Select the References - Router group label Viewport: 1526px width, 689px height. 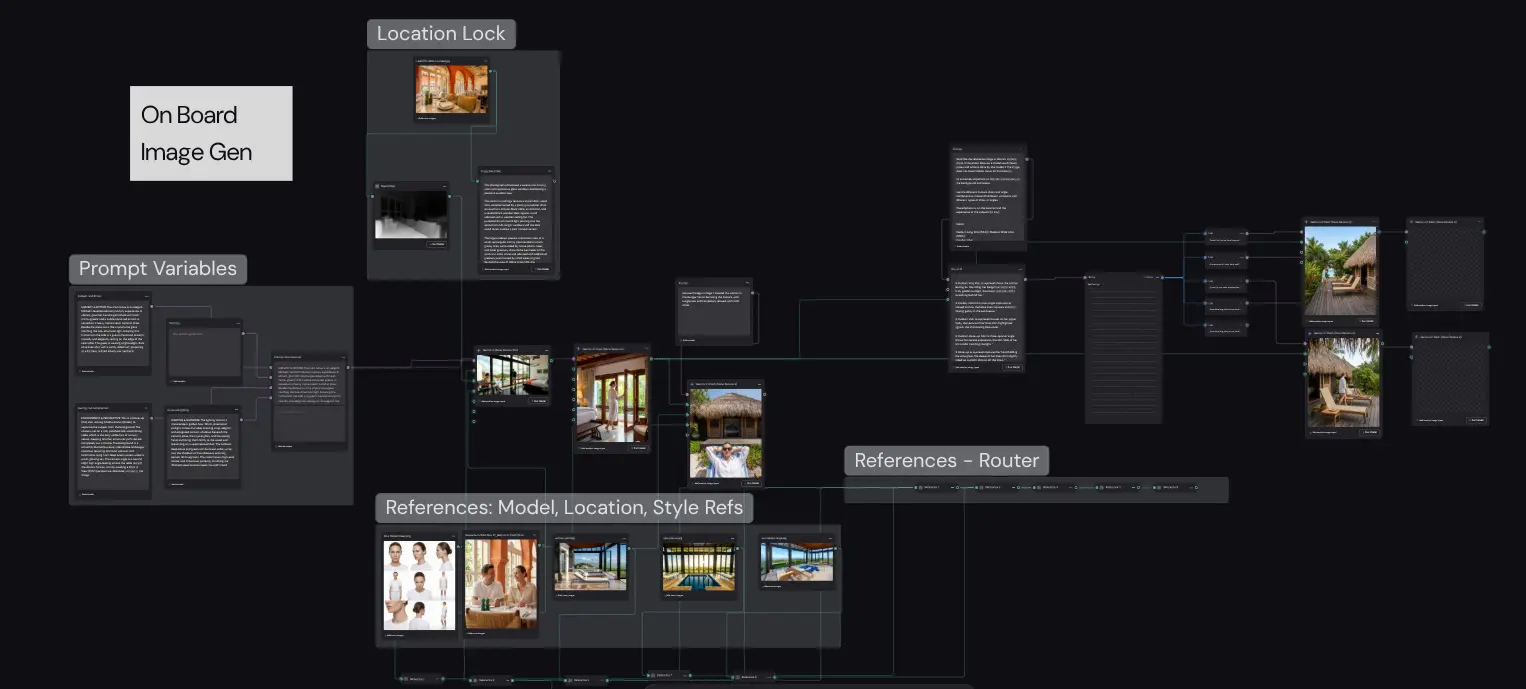coord(947,461)
